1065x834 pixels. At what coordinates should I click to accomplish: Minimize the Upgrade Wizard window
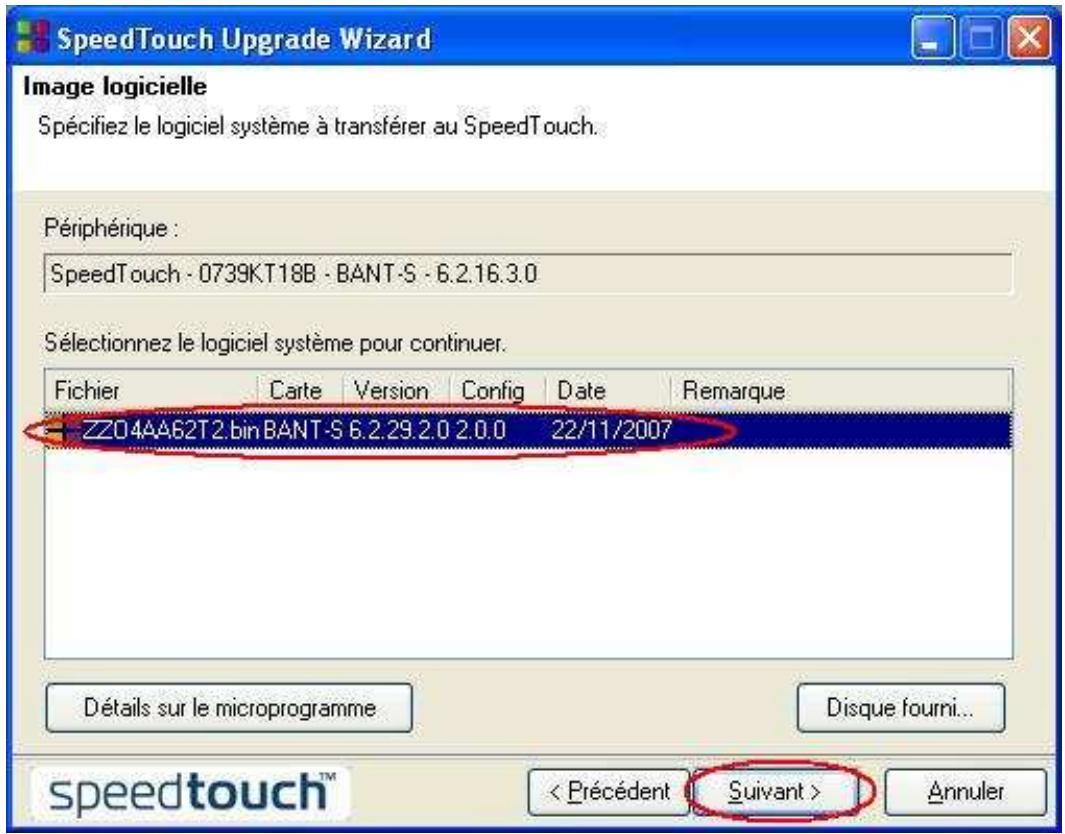coord(931,37)
